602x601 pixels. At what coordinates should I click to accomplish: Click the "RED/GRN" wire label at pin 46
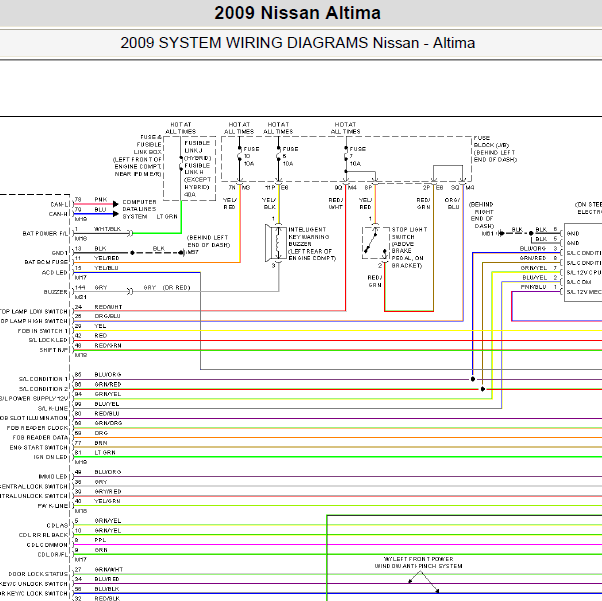coord(108,346)
